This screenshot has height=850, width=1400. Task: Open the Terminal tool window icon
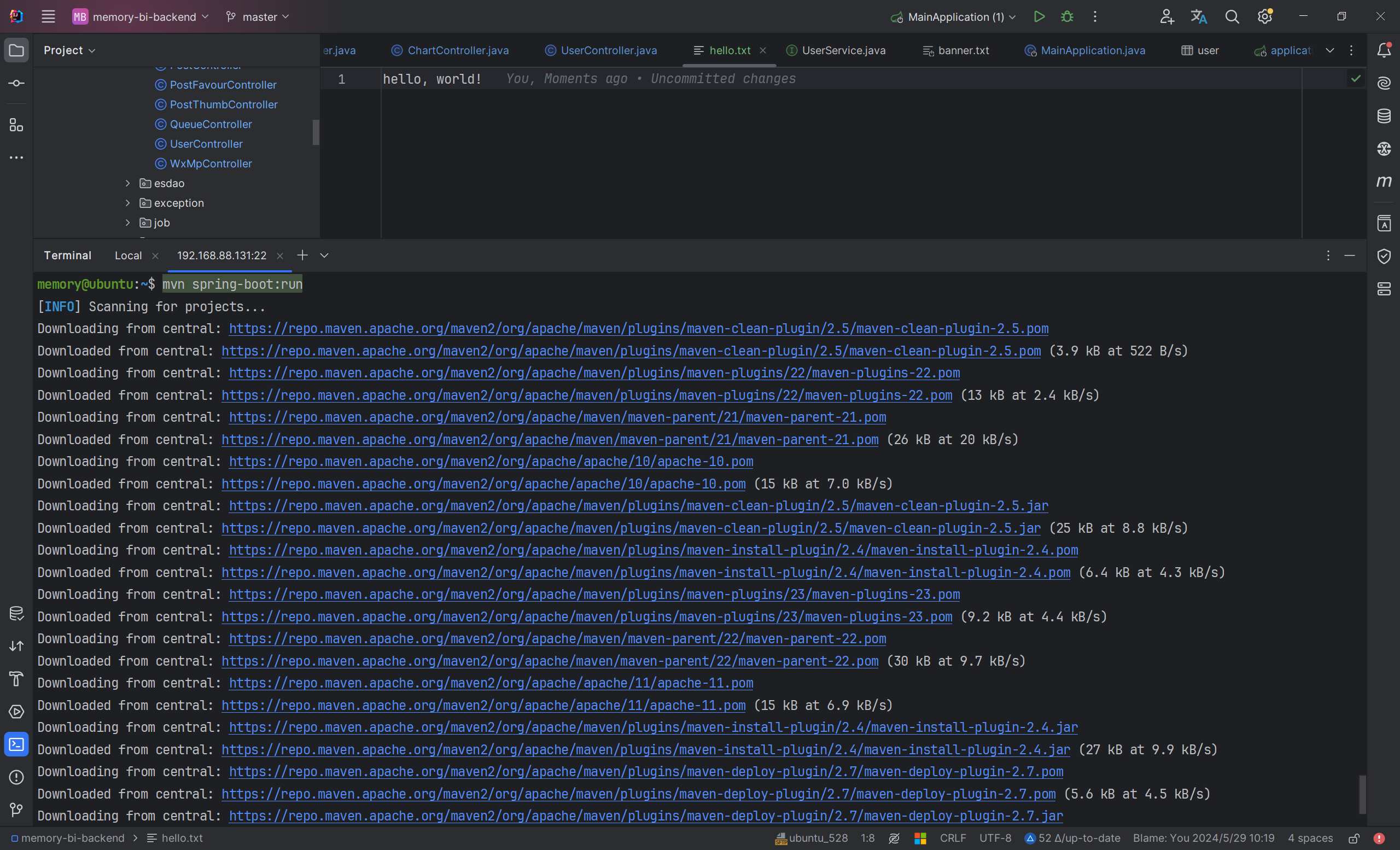pyautogui.click(x=16, y=744)
